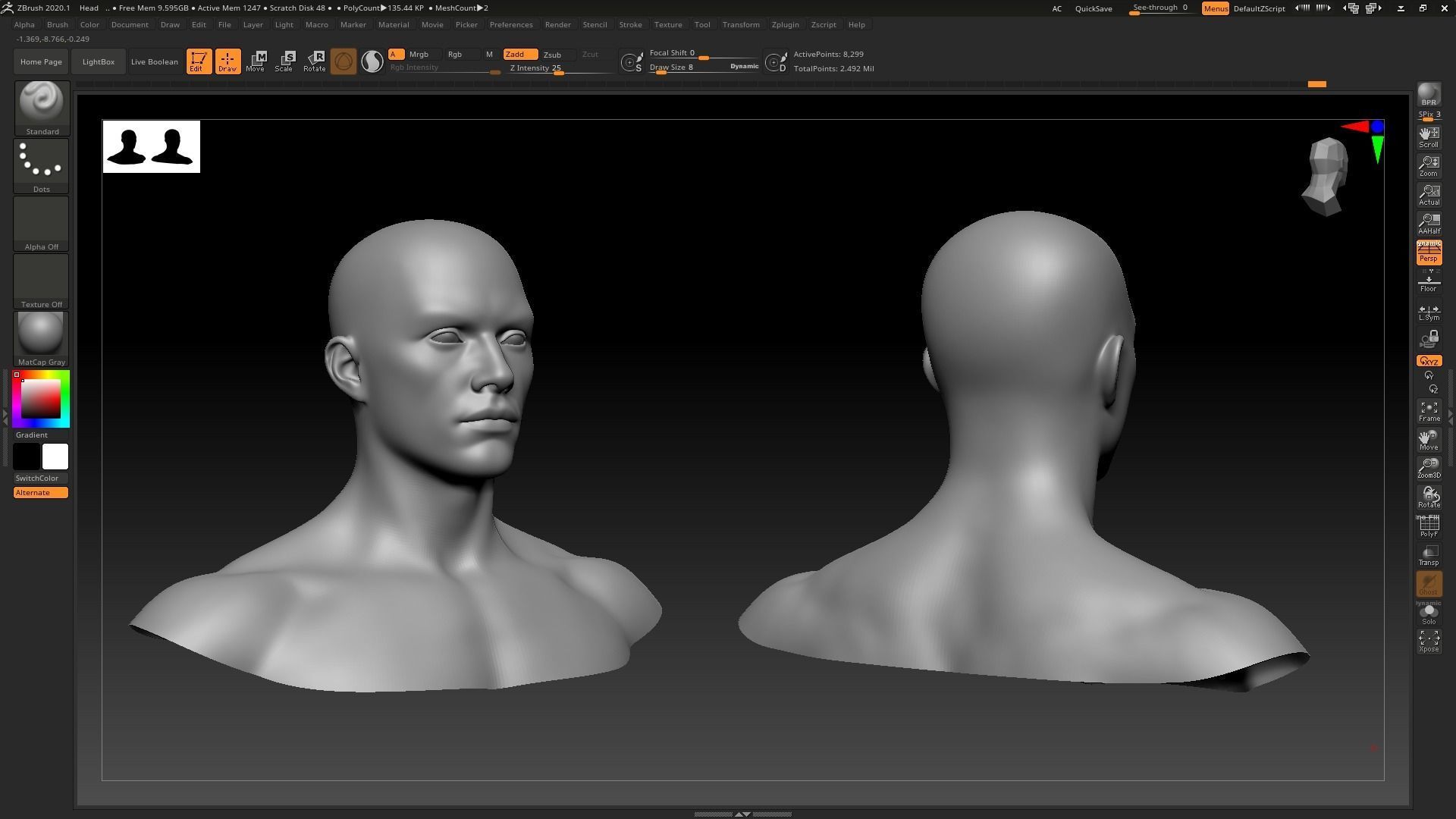Activate the Rotate tool in top shelf
This screenshot has width=1456, height=819.
point(314,61)
